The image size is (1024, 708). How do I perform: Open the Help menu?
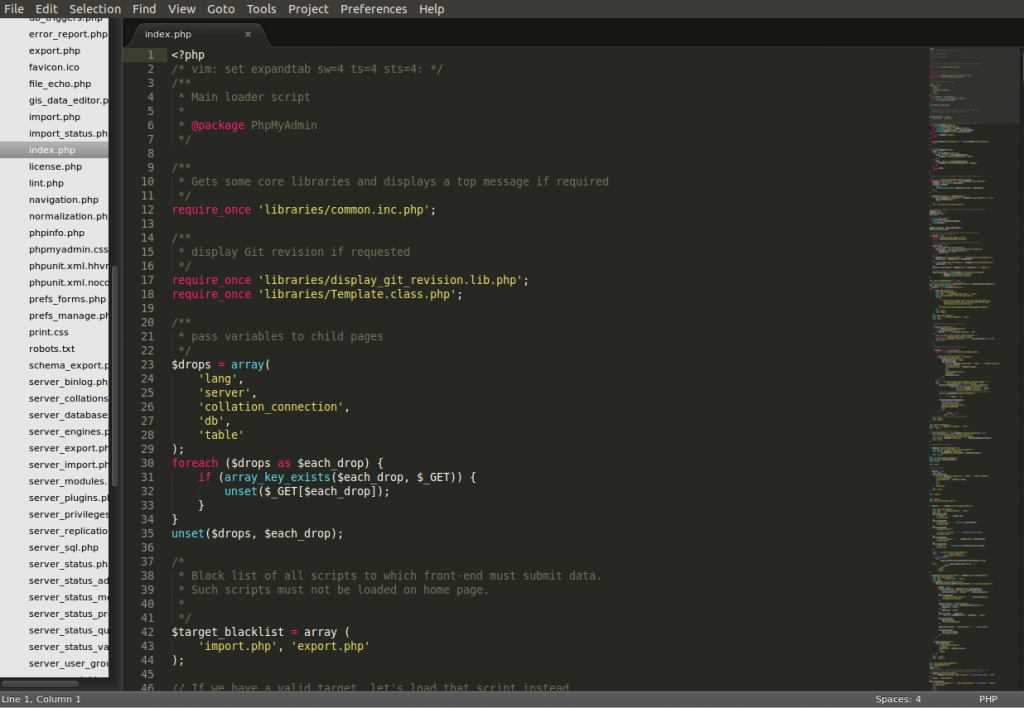pyautogui.click(x=431, y=8)
